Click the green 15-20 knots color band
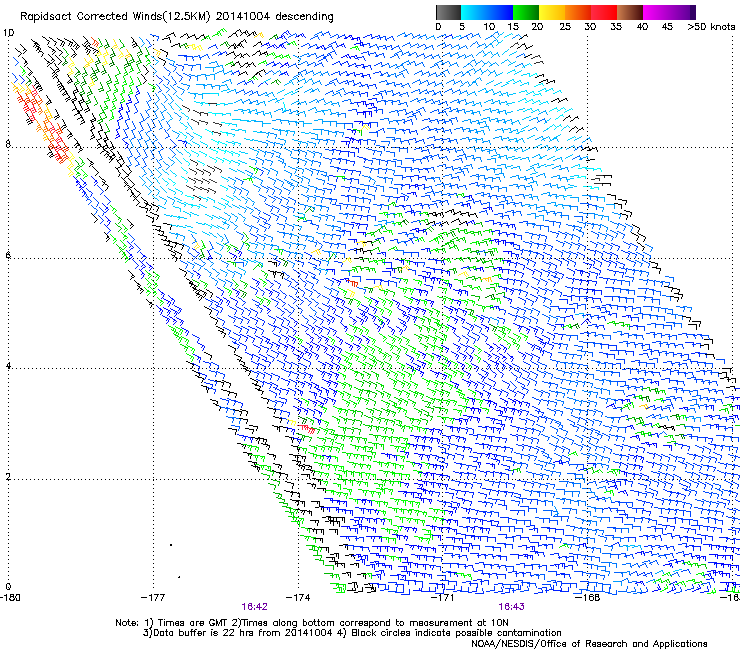 (526, 12)
